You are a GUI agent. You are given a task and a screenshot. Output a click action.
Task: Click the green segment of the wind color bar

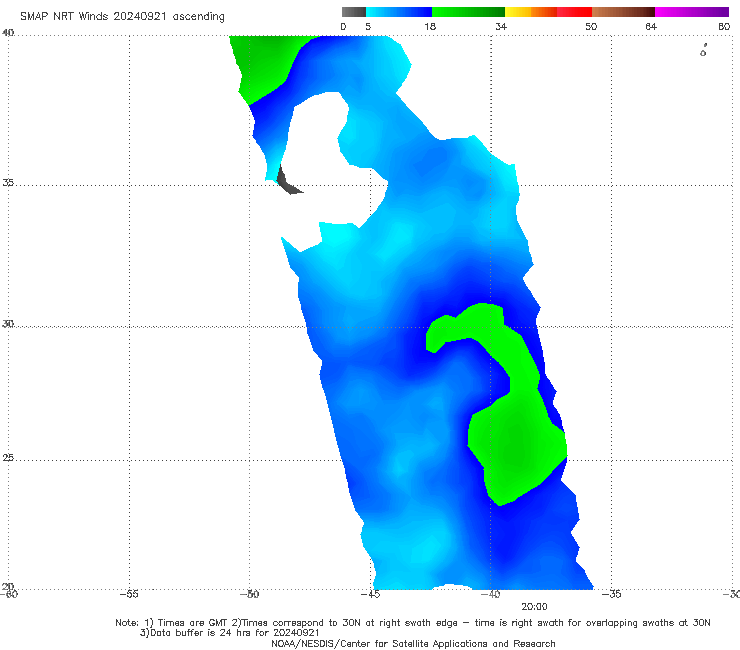click(468, 12)
